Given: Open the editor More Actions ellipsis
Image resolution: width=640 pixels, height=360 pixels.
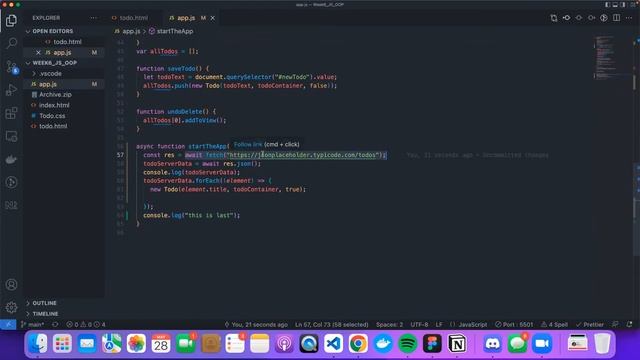Looking at the screenshot, I should (629, 18).
